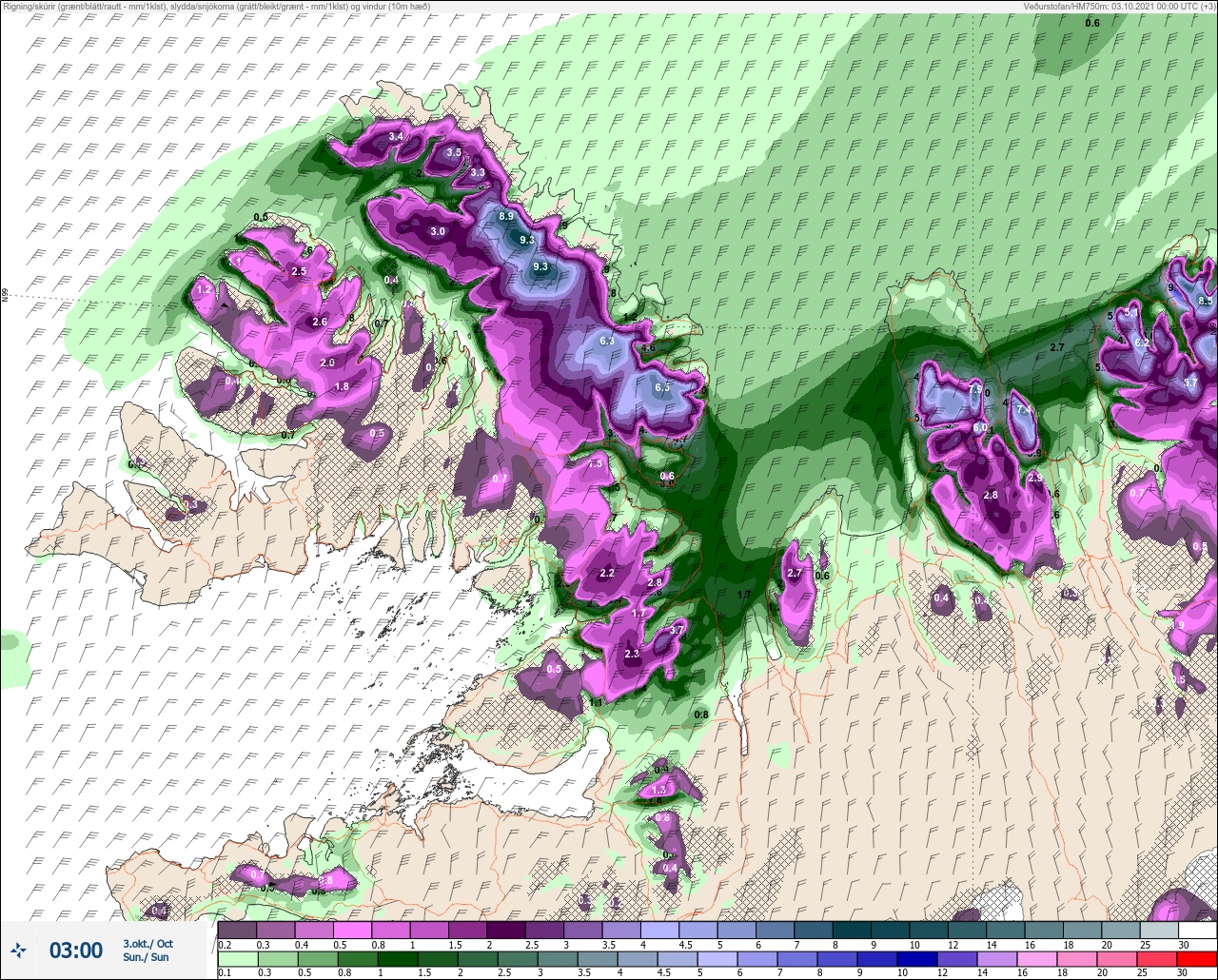This screenshot has height=980, width=1218.
Task: Click the 7.4 precipitation value on the map
Action: tap(1024, 409)
